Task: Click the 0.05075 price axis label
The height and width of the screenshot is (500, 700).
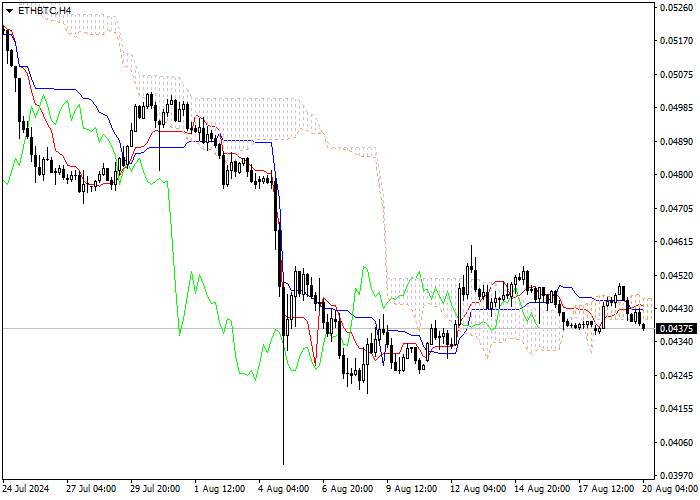Action: click(676, 74)
